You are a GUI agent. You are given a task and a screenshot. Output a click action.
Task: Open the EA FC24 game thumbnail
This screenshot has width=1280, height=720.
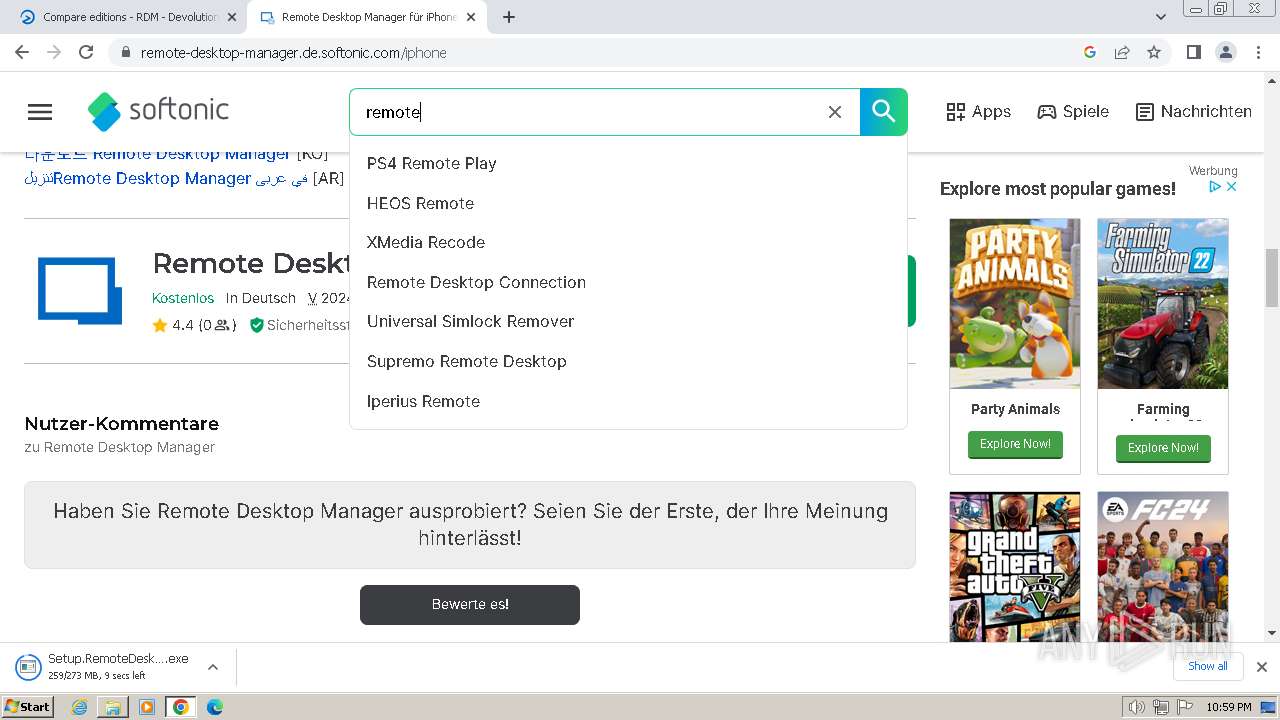[1163, 566]
